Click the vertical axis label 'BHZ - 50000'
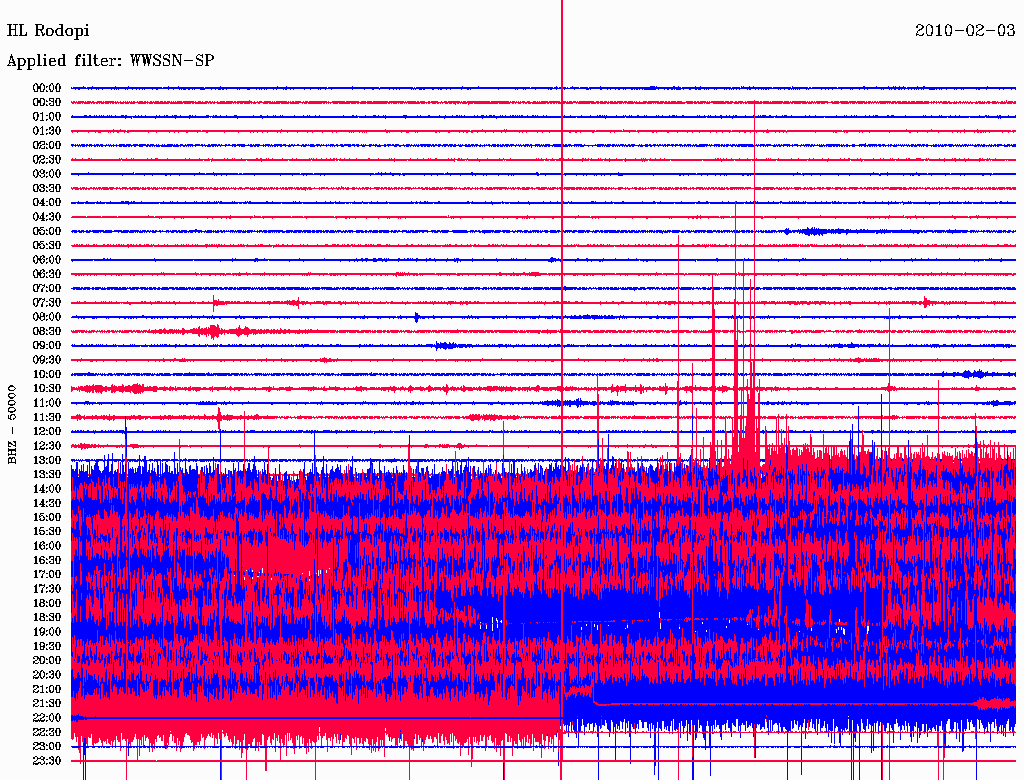Viewport: 1024px width, 780px height. [12, 425]
